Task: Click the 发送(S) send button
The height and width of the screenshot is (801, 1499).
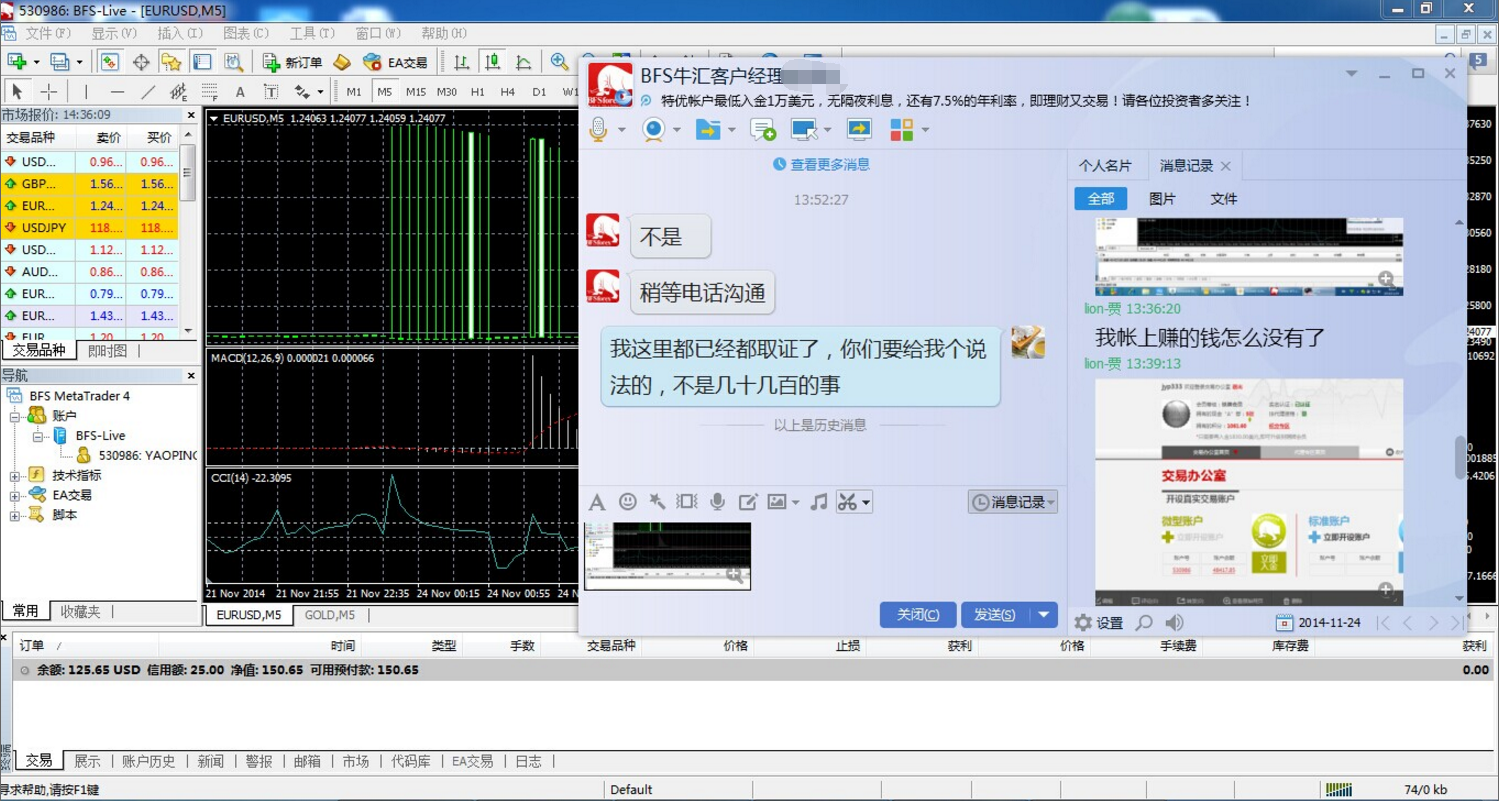Action: 994,614
